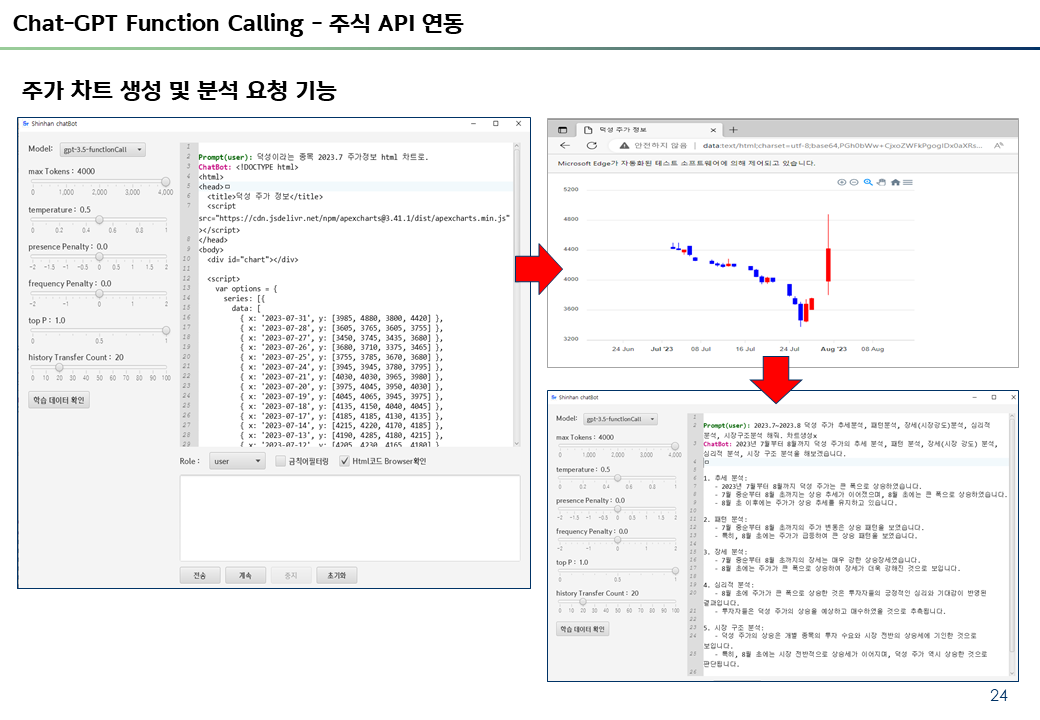Click 학습 데이터 확인 button in left window
Screen dimensions: 1040x720
[x=59, y=400]
